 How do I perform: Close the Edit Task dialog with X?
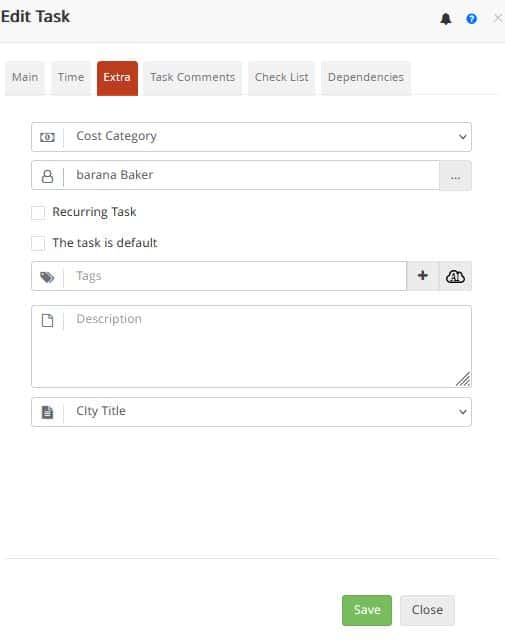[x=498, y=18]
